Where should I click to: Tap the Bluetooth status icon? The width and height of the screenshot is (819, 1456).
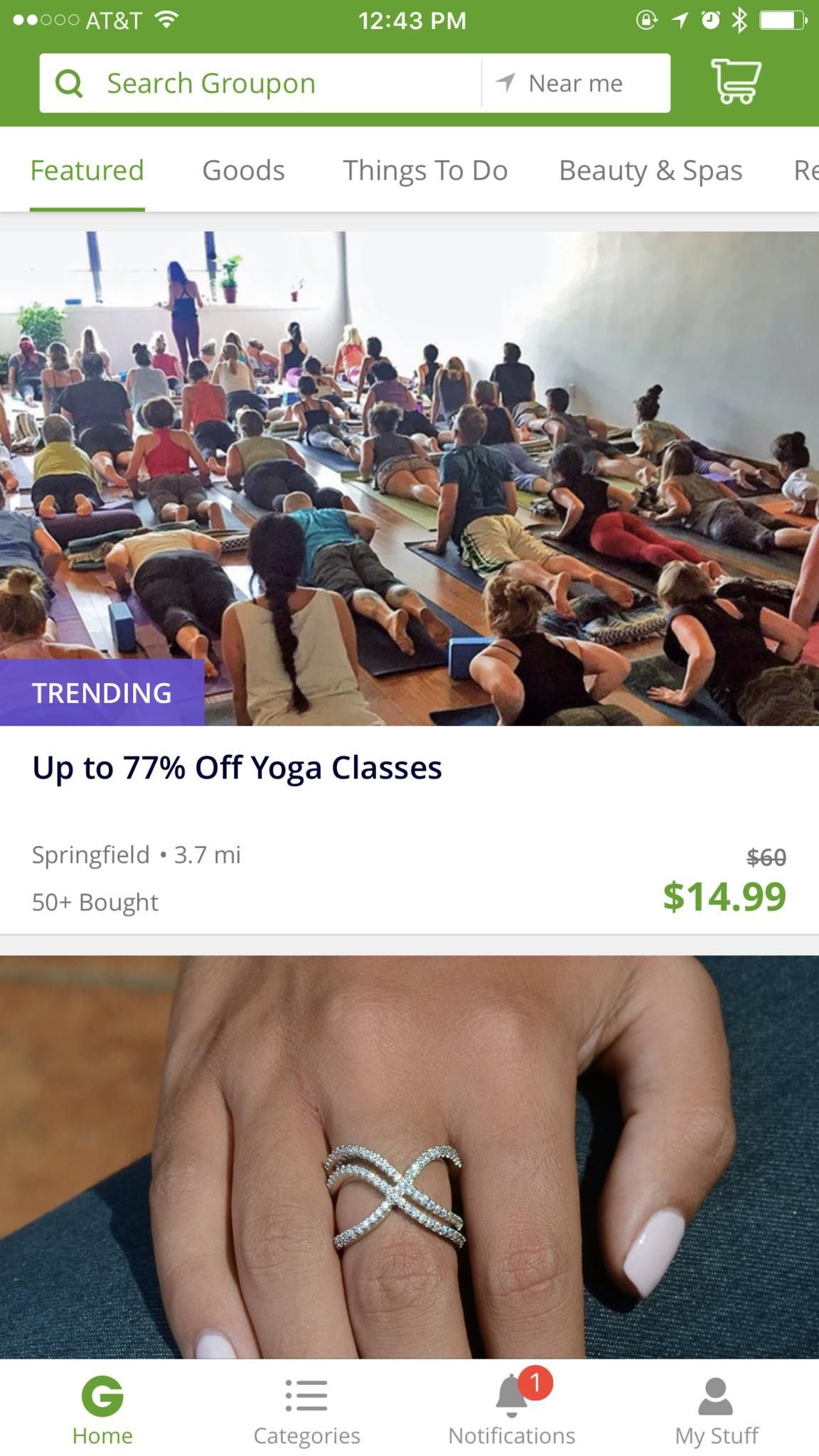pyautogui.click(x=739, y=21)
